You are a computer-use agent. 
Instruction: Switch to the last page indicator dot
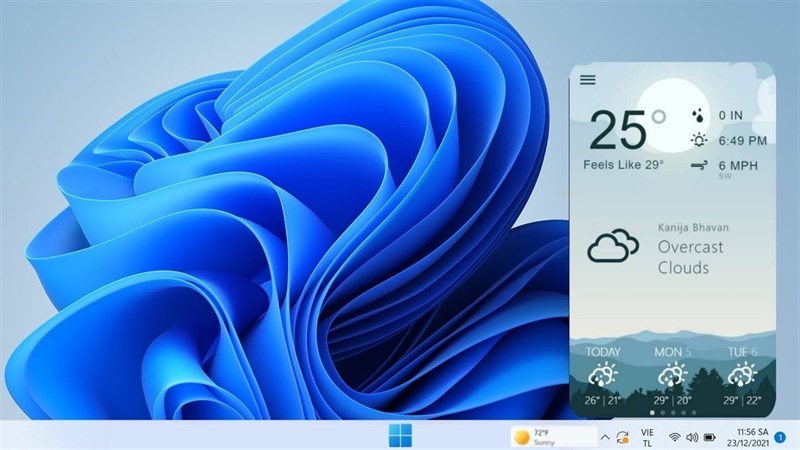[694, 412]
